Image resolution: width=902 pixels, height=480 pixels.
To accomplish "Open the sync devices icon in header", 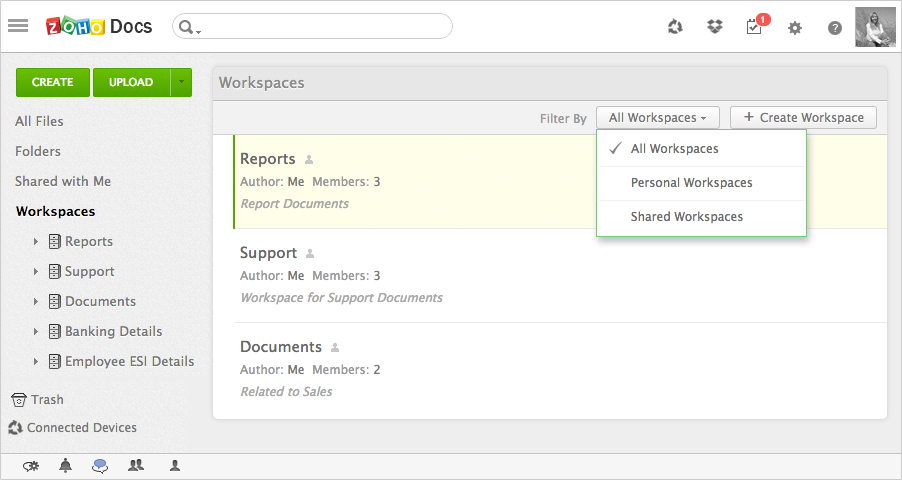I will click(675, 27).
